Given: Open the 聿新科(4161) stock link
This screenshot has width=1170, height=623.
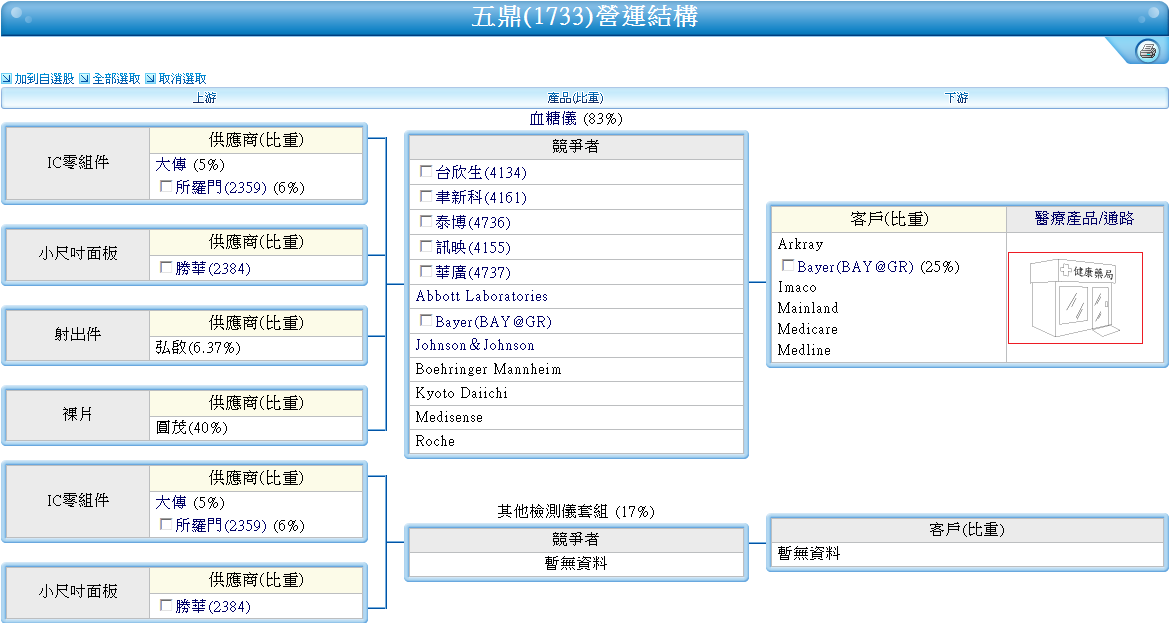Looking at the screenshot, I should tap(481, 198).
